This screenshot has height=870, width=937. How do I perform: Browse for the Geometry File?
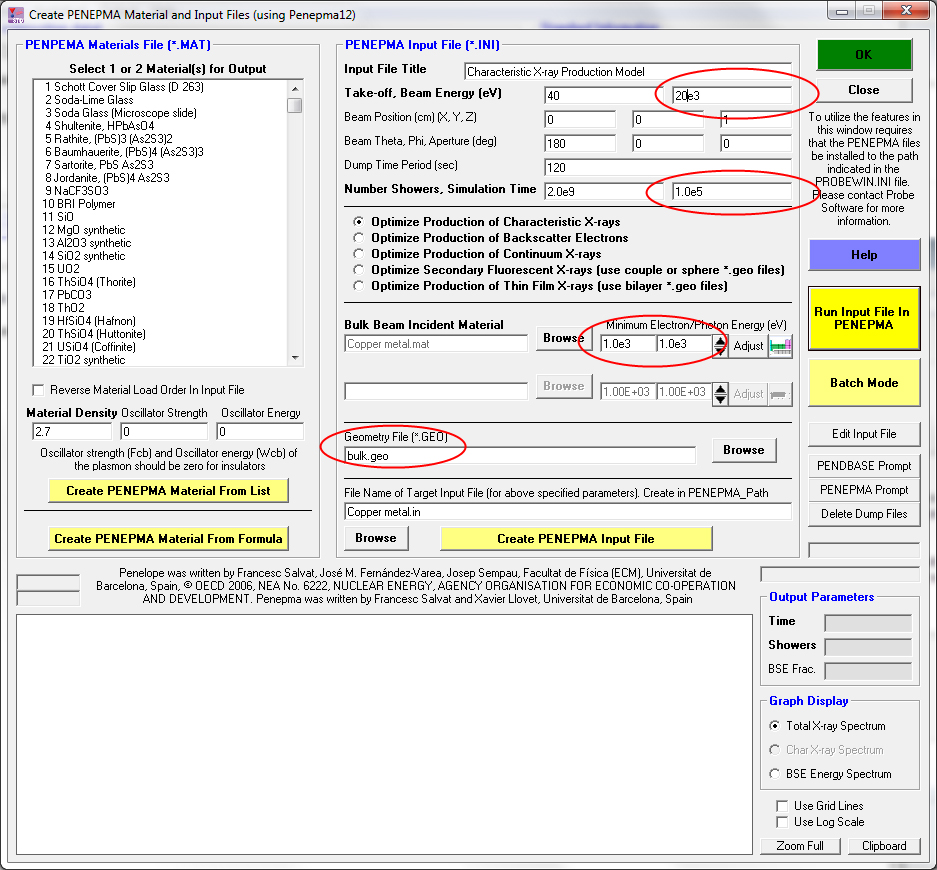click(x=743, y=450)
